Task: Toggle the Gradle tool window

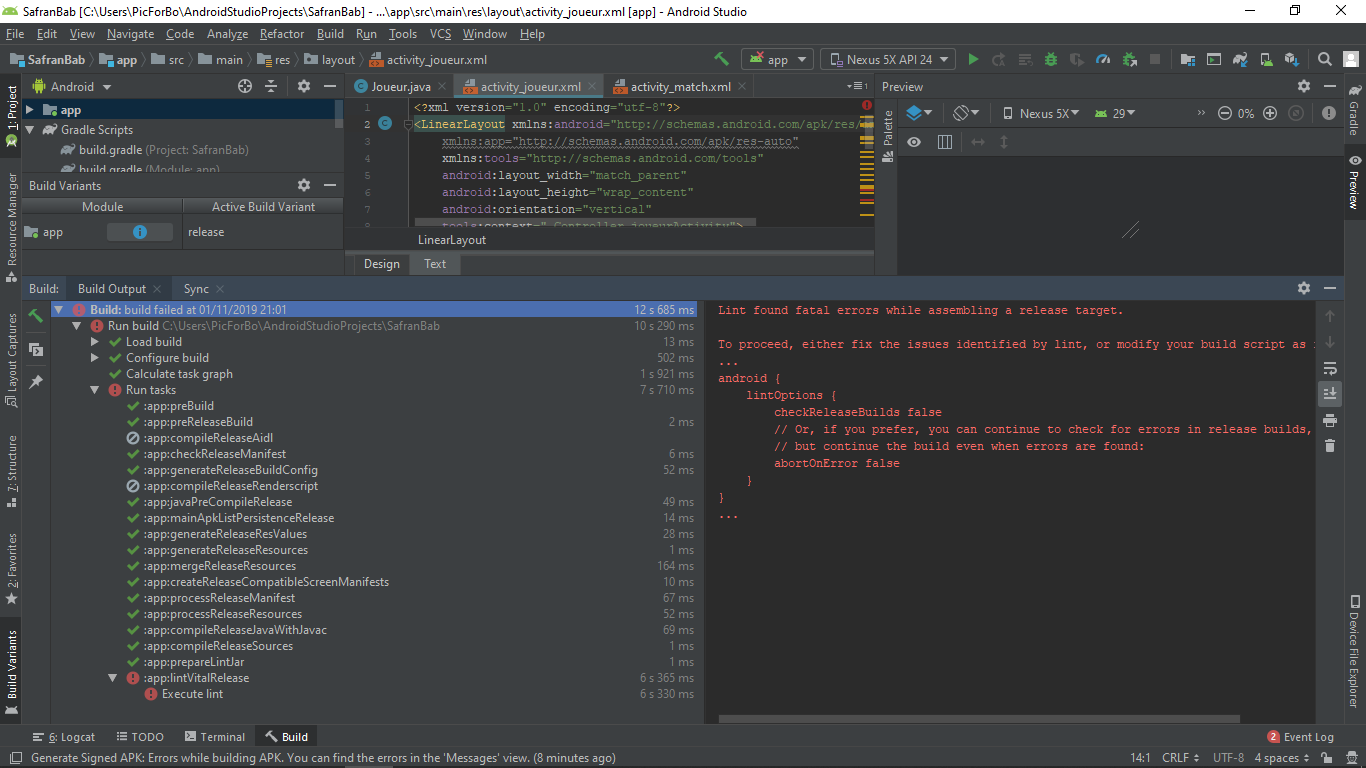Action: click(x=1354, y=110)
